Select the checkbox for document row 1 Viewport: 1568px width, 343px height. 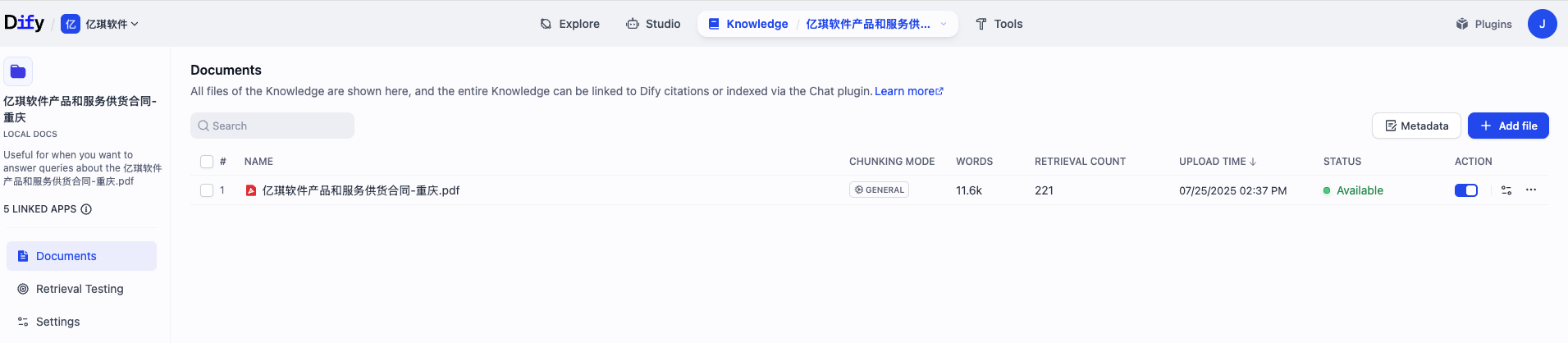pyautogui.click(x=207, y=190)
